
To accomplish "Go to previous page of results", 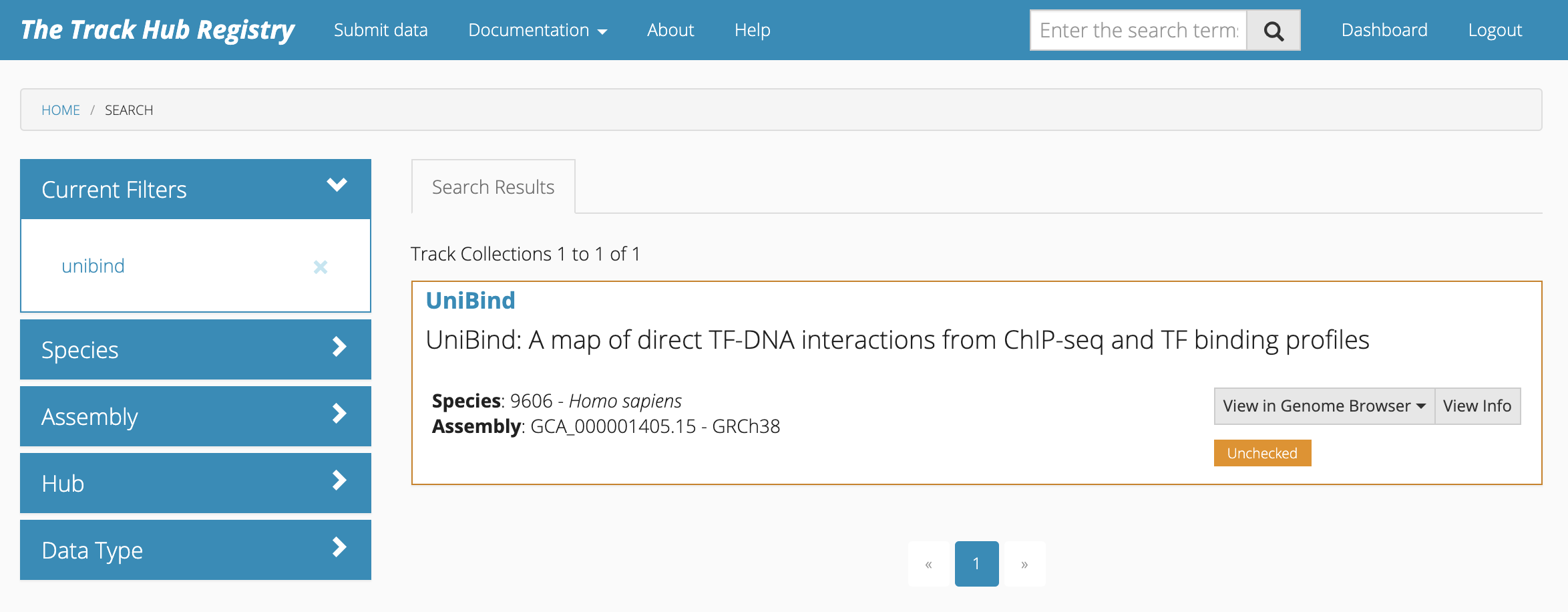I will click(x=928, y=565).
